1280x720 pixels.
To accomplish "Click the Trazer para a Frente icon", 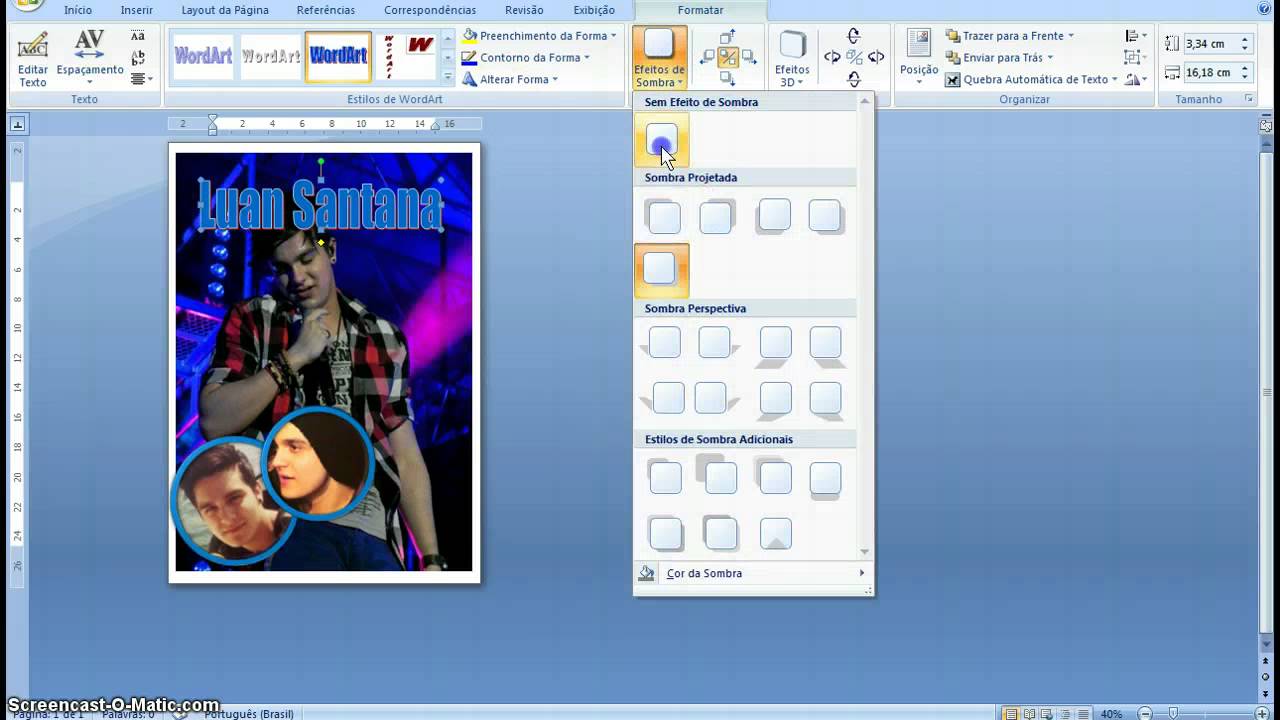I will click(952, 36).
